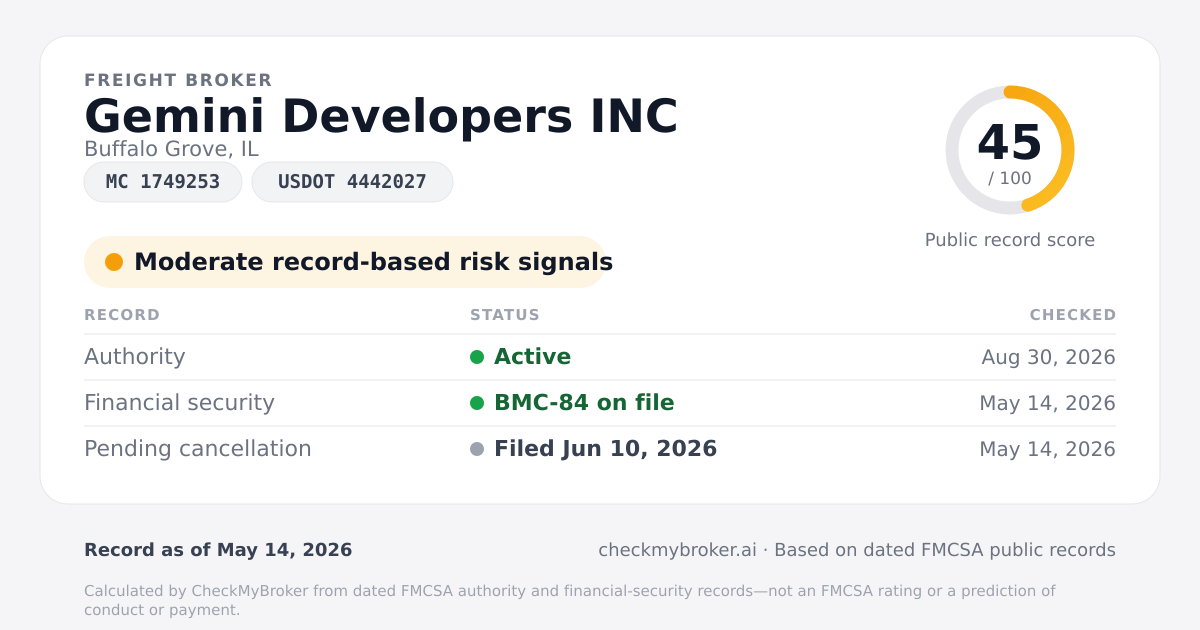1200x630 pixels.
Task: Select the USDOT 4442027 pill
Action: [x=352, y=182]
